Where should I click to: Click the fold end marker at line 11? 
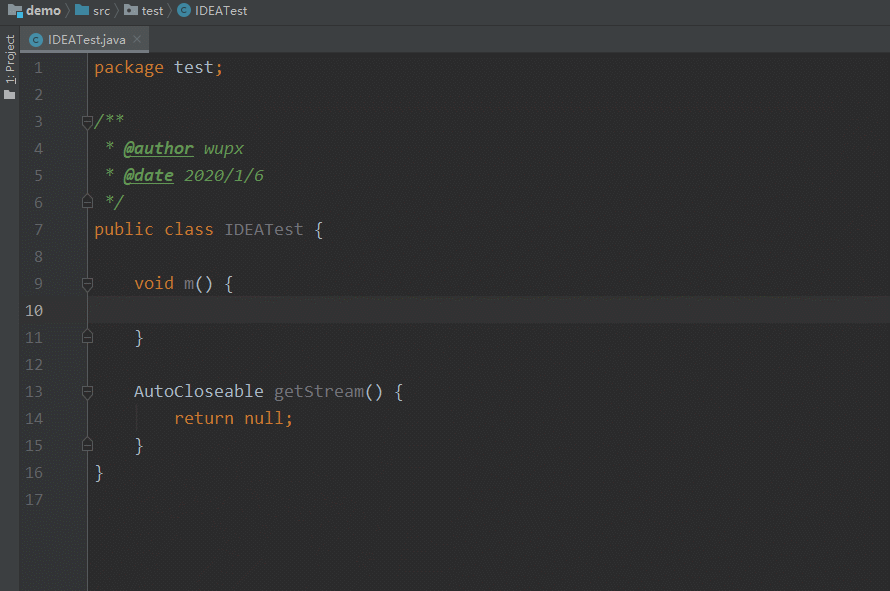coord(87,337)
